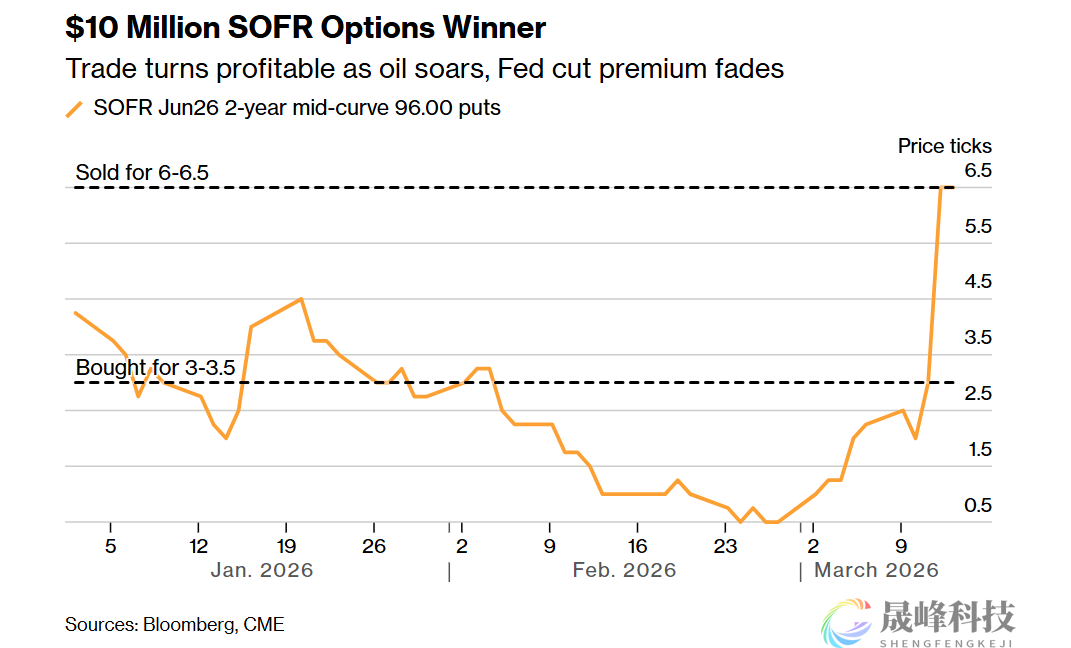
Task: Click the colorful swirl watermark logo
Action: (x=845, y=622)
